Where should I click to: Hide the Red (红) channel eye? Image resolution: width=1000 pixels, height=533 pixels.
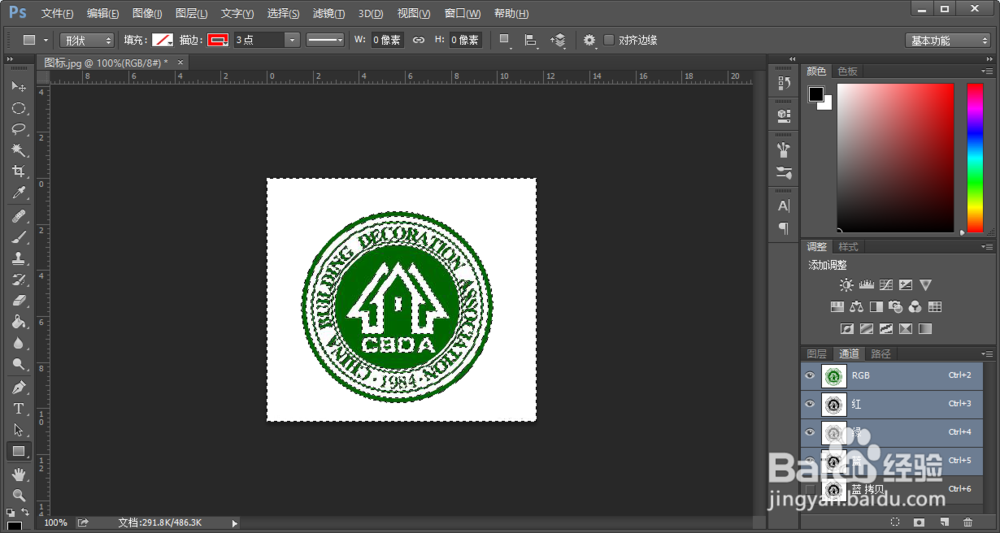[810, 404]
